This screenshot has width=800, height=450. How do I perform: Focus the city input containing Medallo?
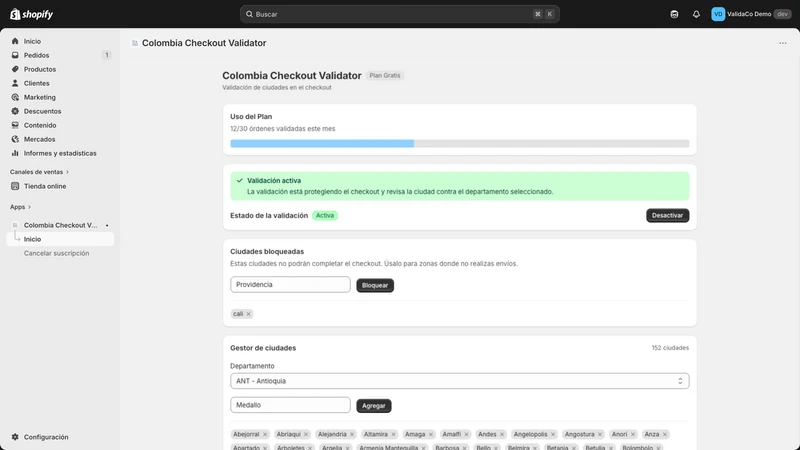(290, 405)
